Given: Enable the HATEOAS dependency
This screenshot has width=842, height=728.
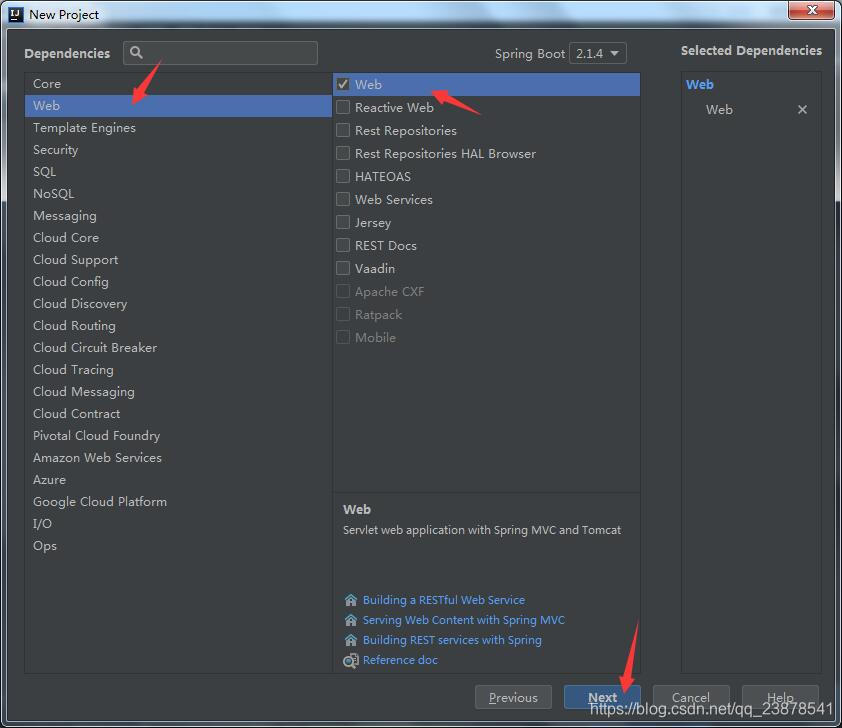Looking at the screenshot, I should coord(343,176).
